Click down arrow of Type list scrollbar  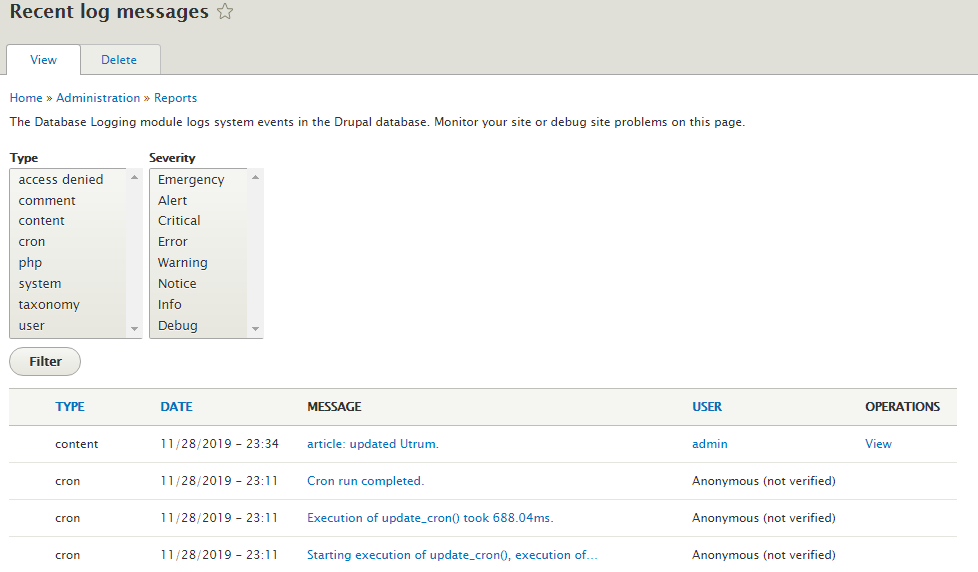(x=134, y=329)
